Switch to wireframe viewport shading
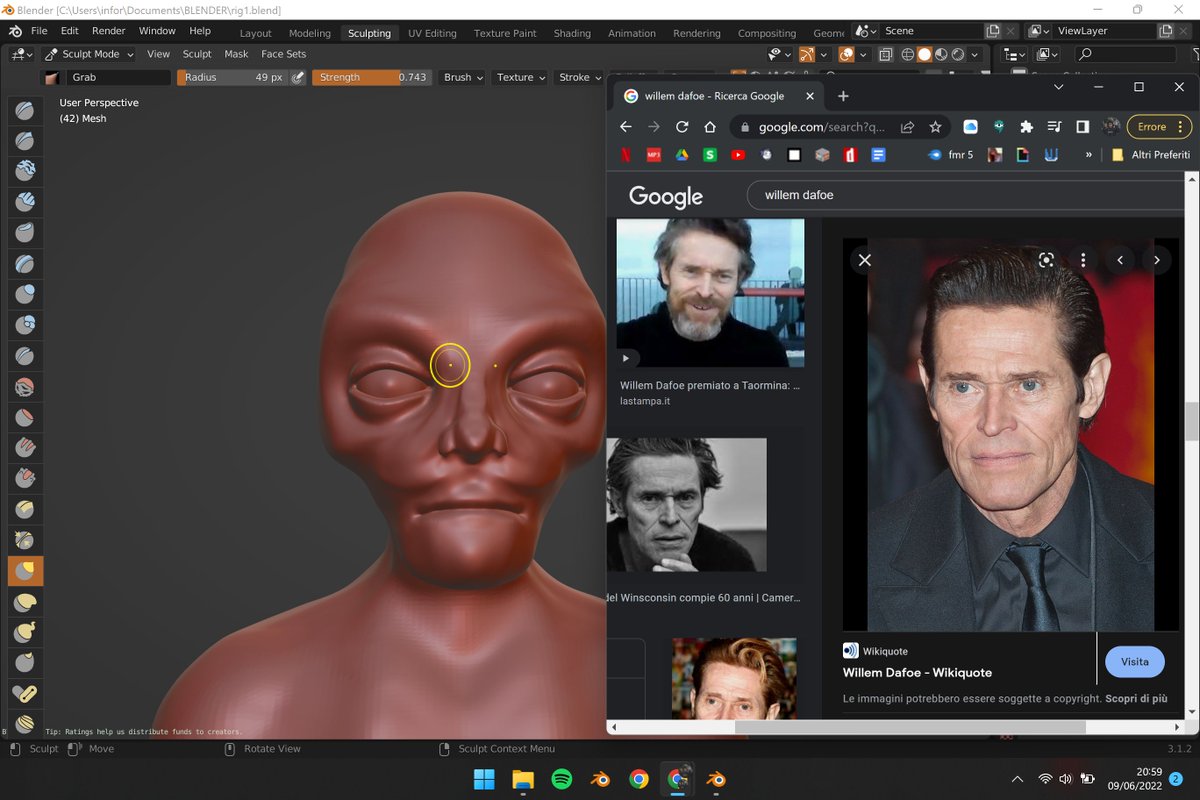Image resolution: width=1200 pixels, height=800 pixels. (x=908, y=54)
